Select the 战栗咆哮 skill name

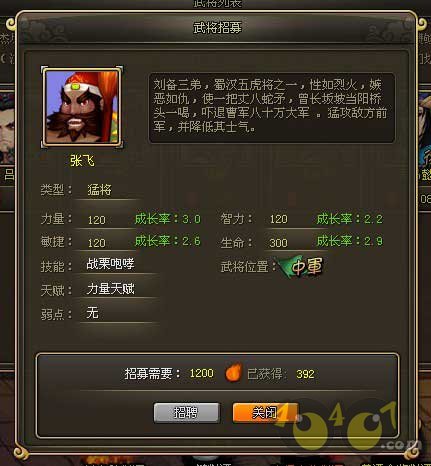(110, 264)
